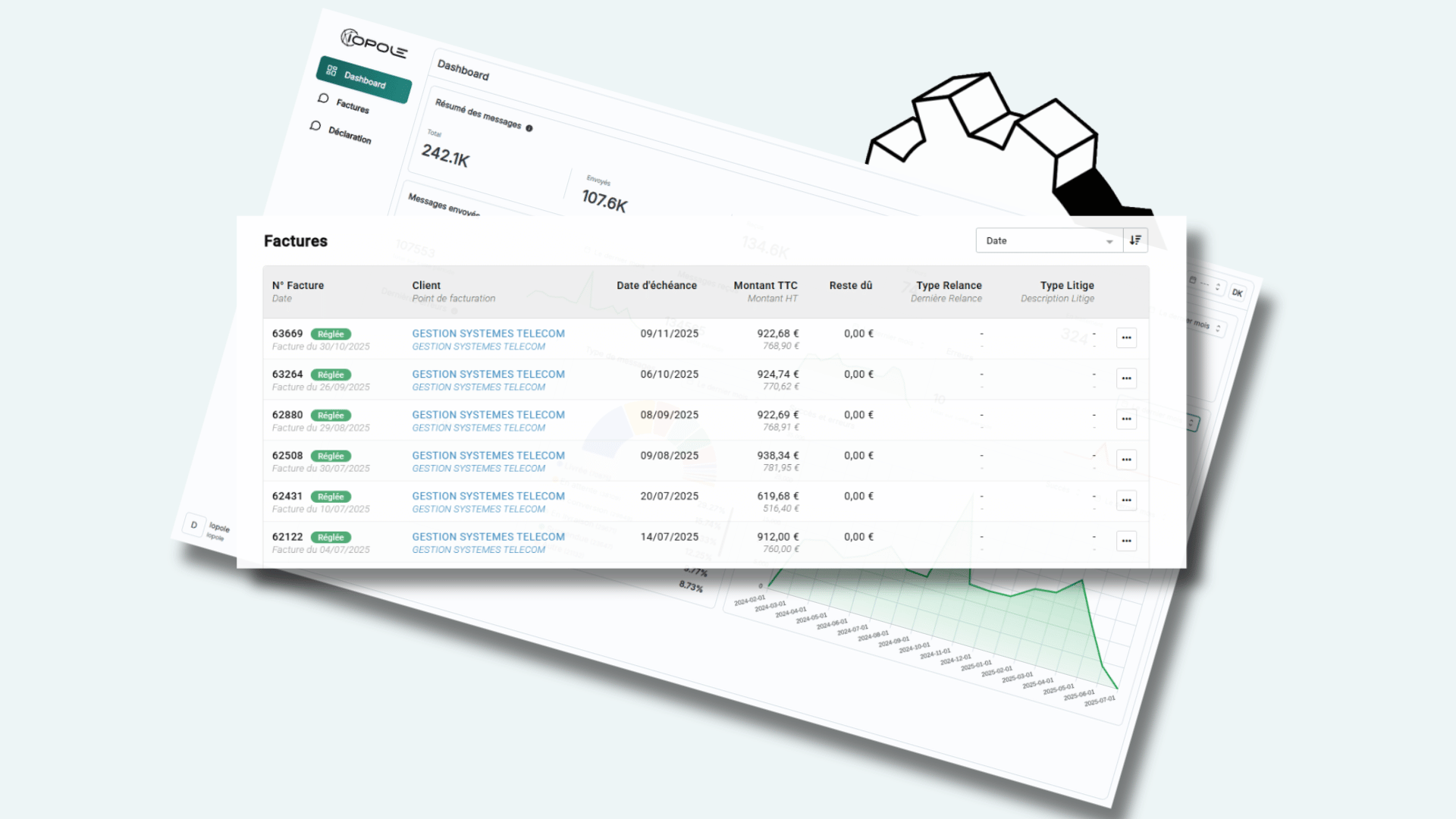Click the Date d'échéance column header

pos(656,285)
